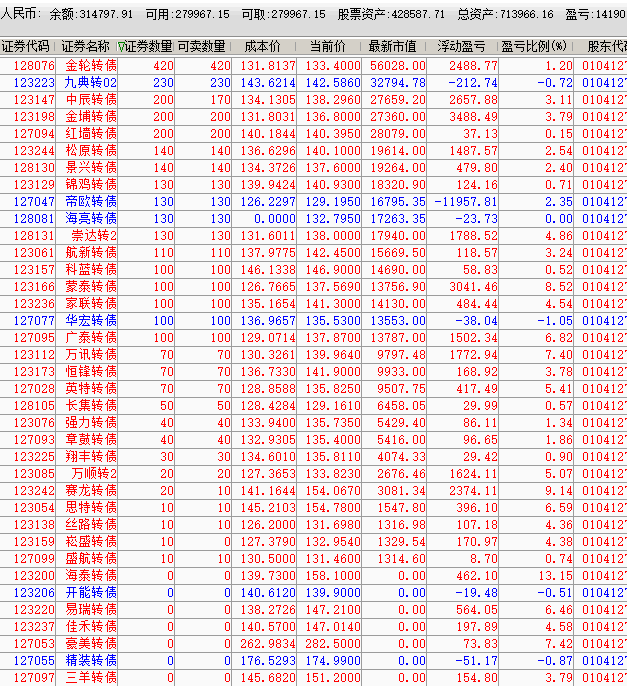Select the 航新转债 row name

[91, 253]
